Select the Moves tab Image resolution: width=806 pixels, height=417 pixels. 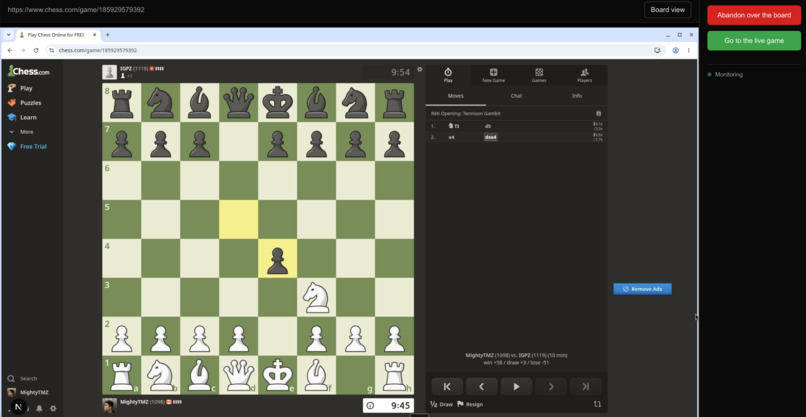tap(455, 96)
